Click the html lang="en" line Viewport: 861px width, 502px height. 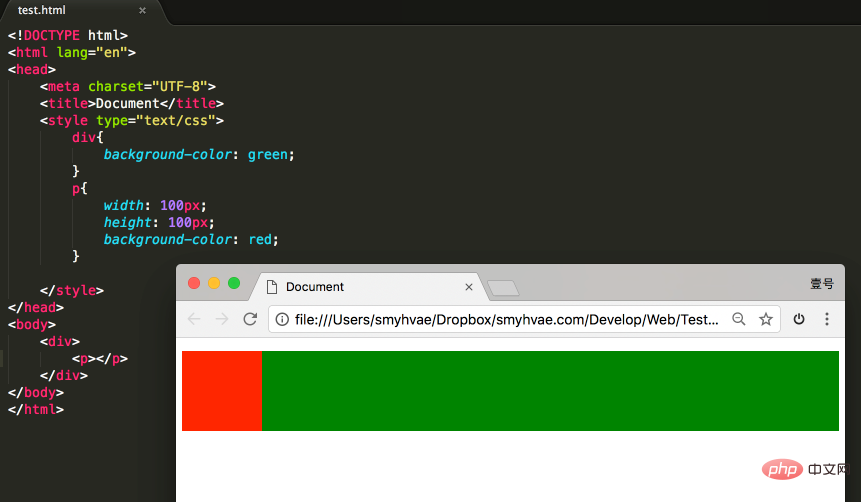coord(71,52)
